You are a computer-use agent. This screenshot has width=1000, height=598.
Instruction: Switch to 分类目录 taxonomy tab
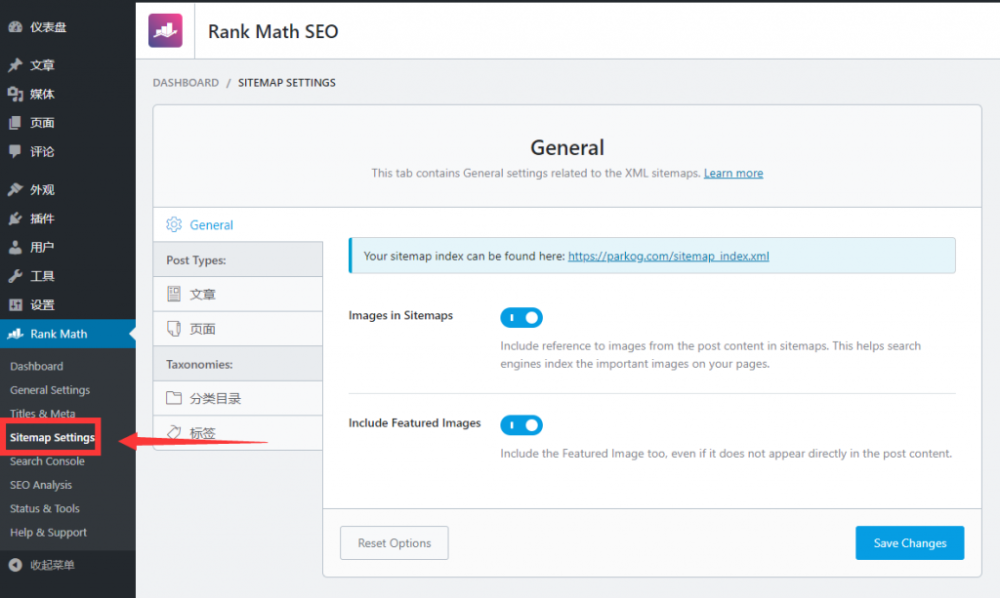pos(215,398)
